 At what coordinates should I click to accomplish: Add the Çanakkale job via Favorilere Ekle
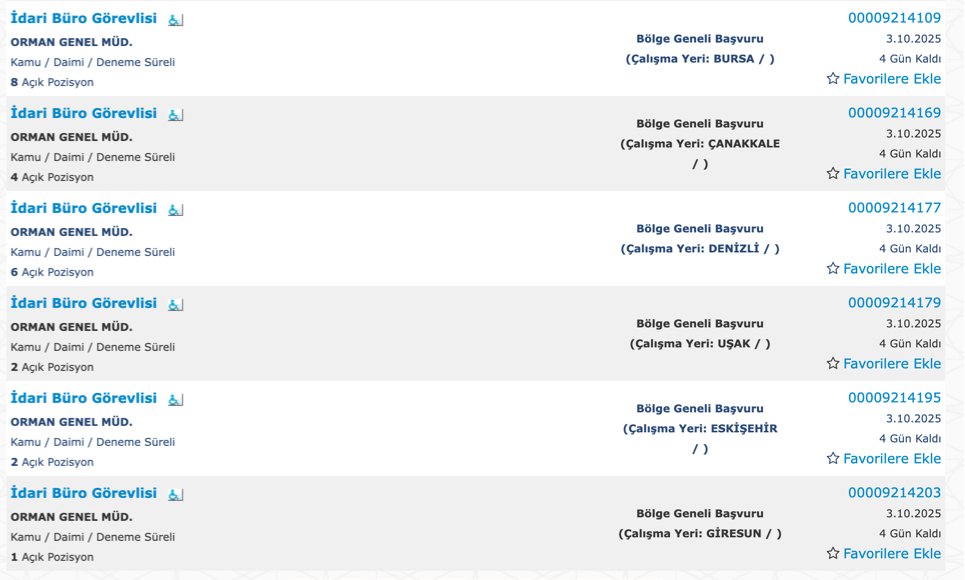[891, 174]
